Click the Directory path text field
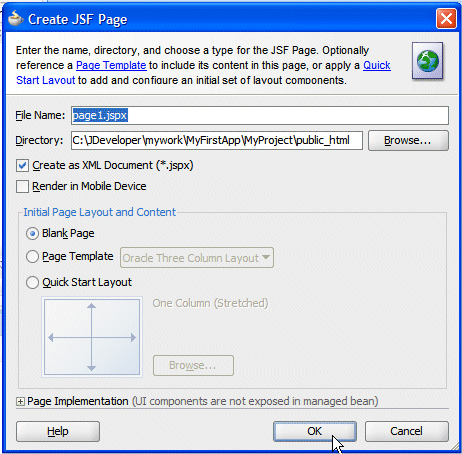This screenshot has width=462, height=454. [217, 140]
